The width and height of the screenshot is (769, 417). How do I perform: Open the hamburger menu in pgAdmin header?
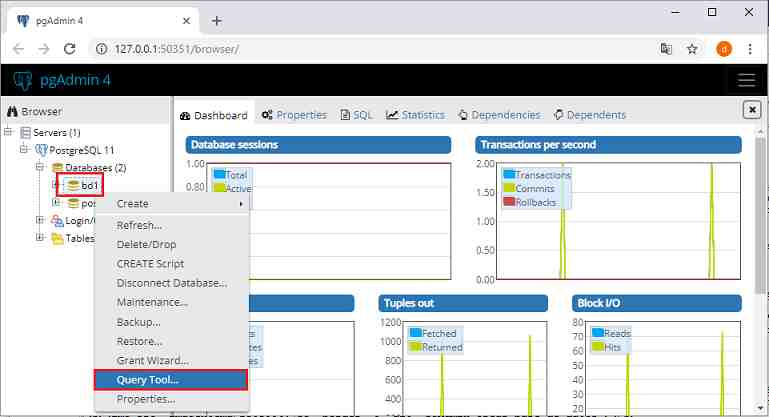[x=746, y=80]
